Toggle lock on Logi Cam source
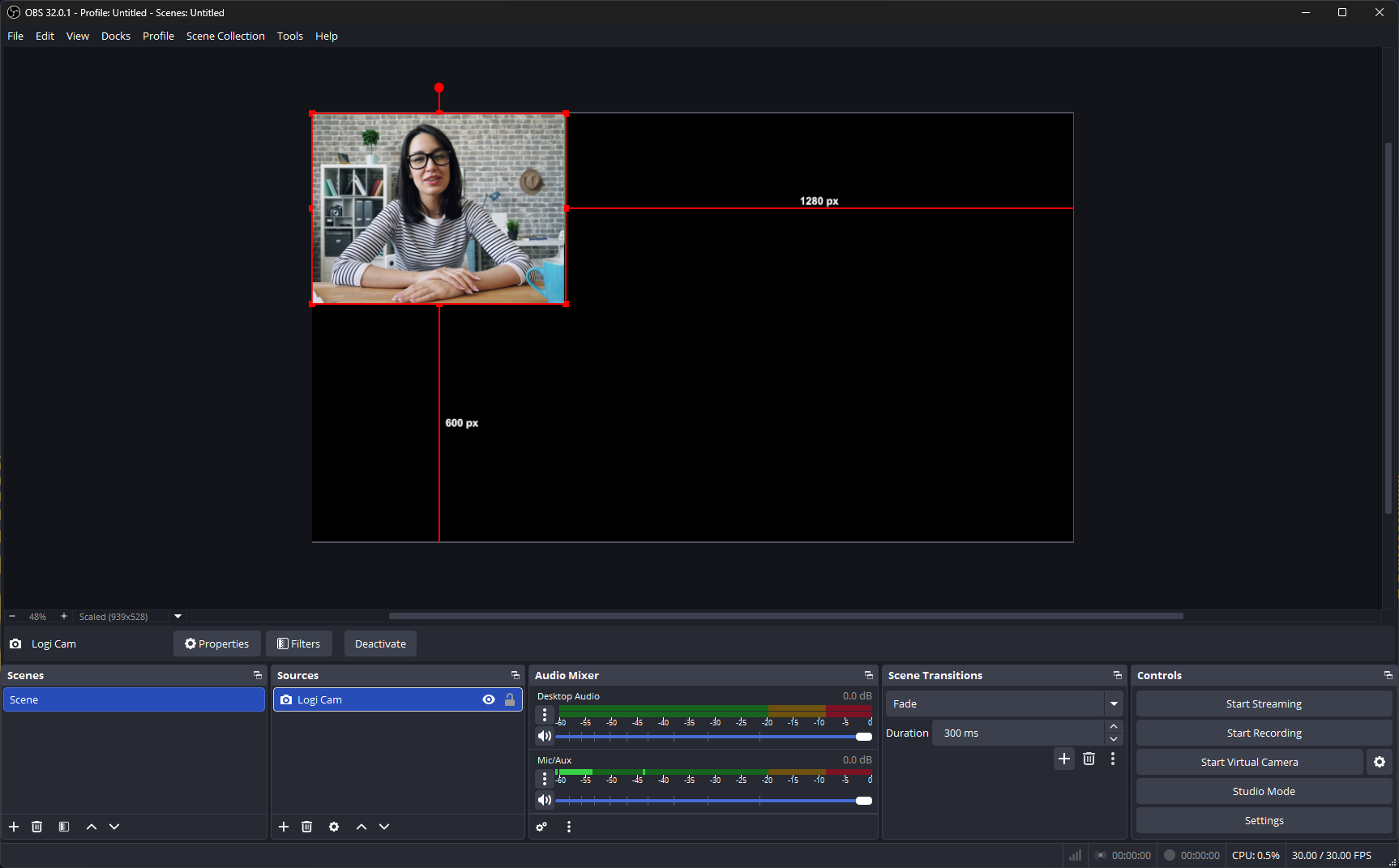1399x868 pixels. 510,699
